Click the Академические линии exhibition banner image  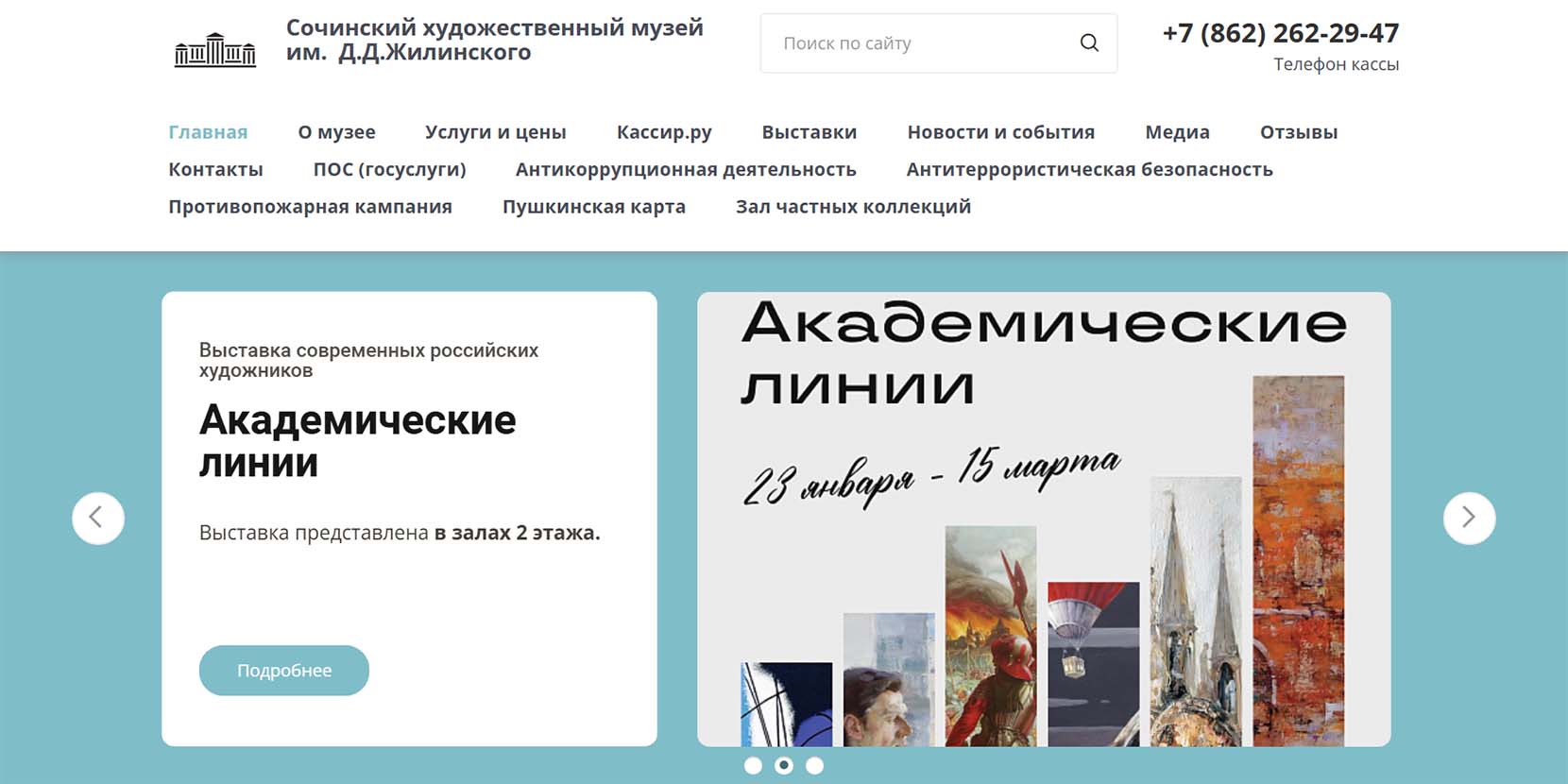(x=1044, y=520)
